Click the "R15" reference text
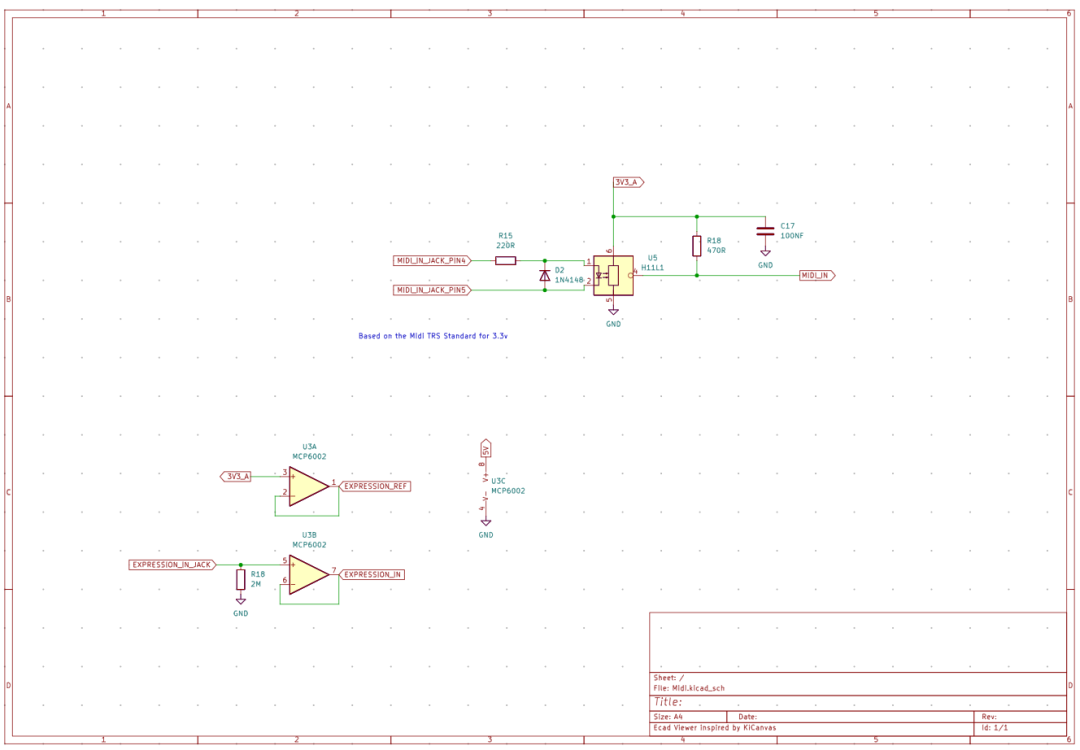This screenshot has height=750, width=1080. pyautogui.click(x=506, y=236)
